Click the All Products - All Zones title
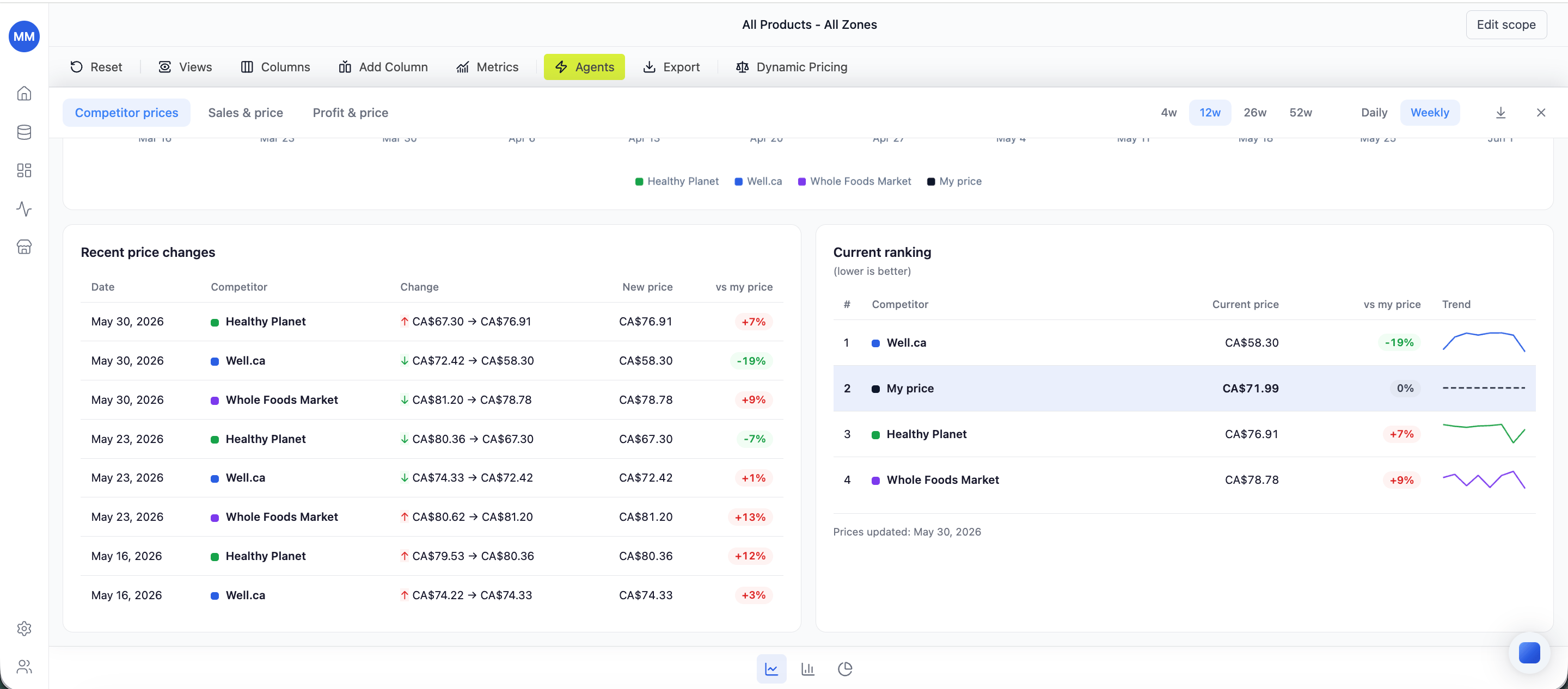Screen dimensions: 1568x689 tap(809, 25)
